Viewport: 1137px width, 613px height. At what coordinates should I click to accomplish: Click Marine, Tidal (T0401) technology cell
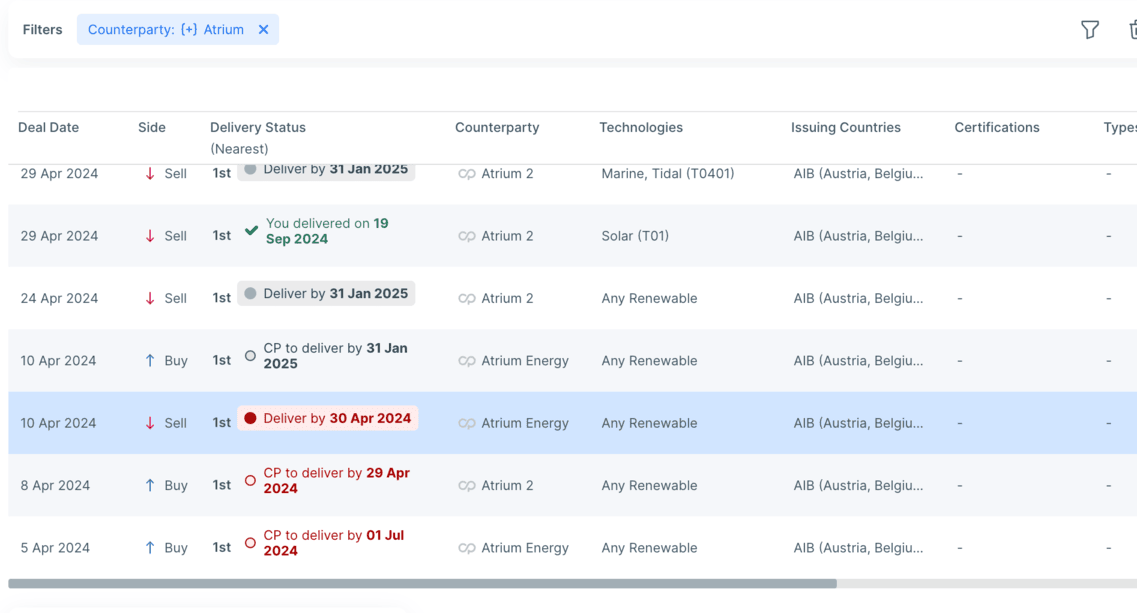[x=668, y=173]
